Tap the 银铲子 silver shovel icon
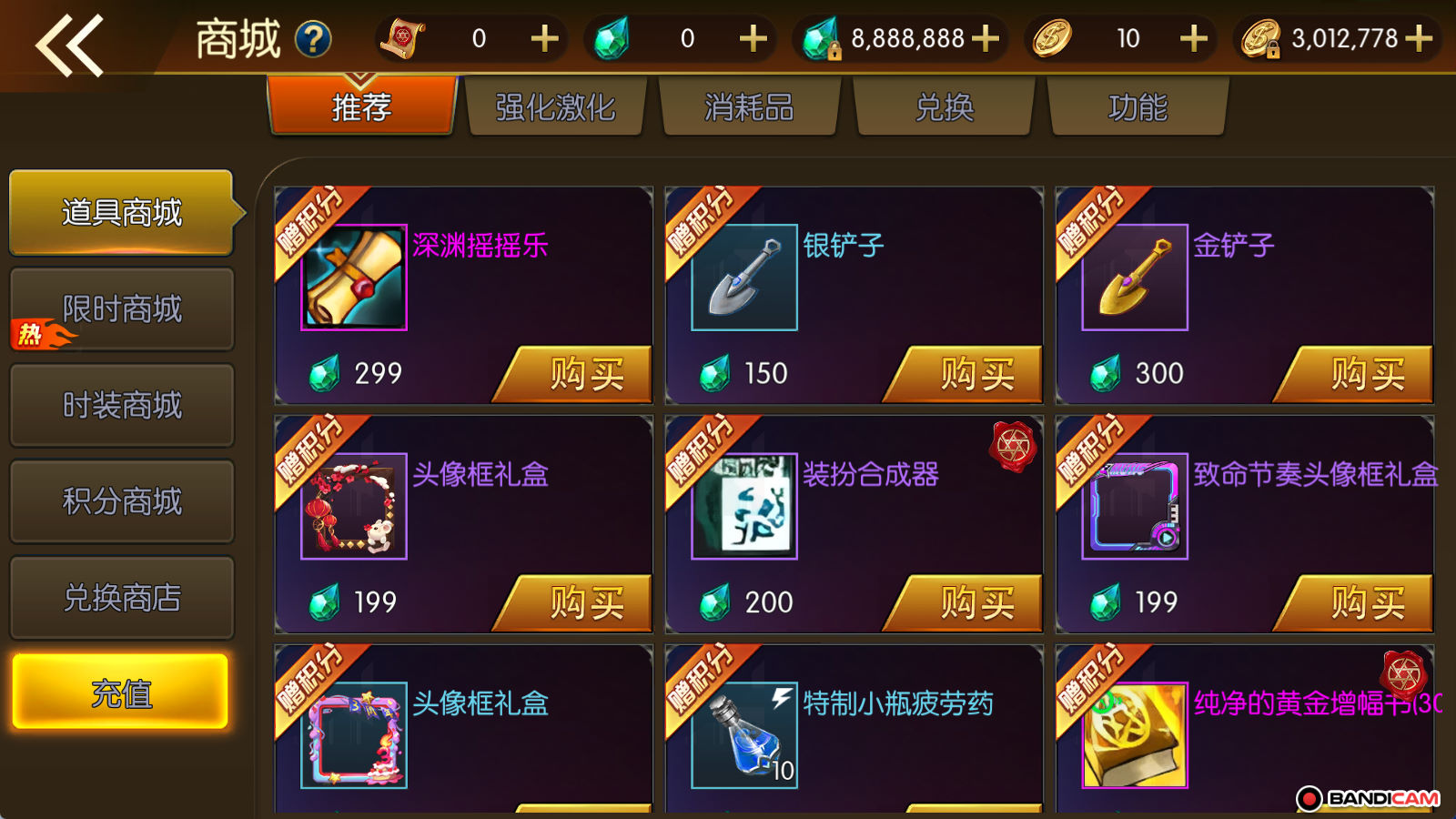The height and width of the screenshot is (819, 1456). pyautogui.click(x=744, y=278)
